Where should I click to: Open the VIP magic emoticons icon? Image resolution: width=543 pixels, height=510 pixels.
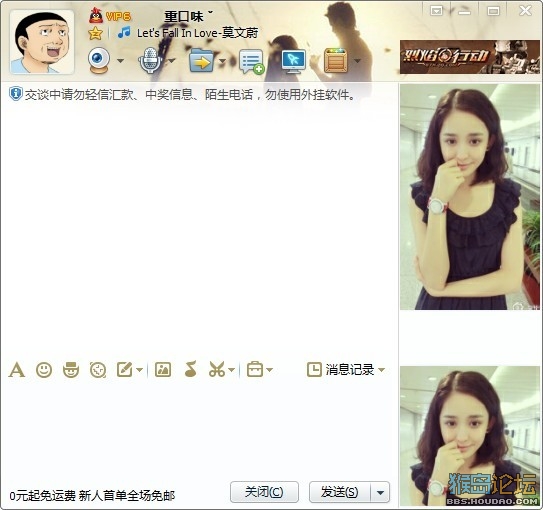tap(71, 369)
